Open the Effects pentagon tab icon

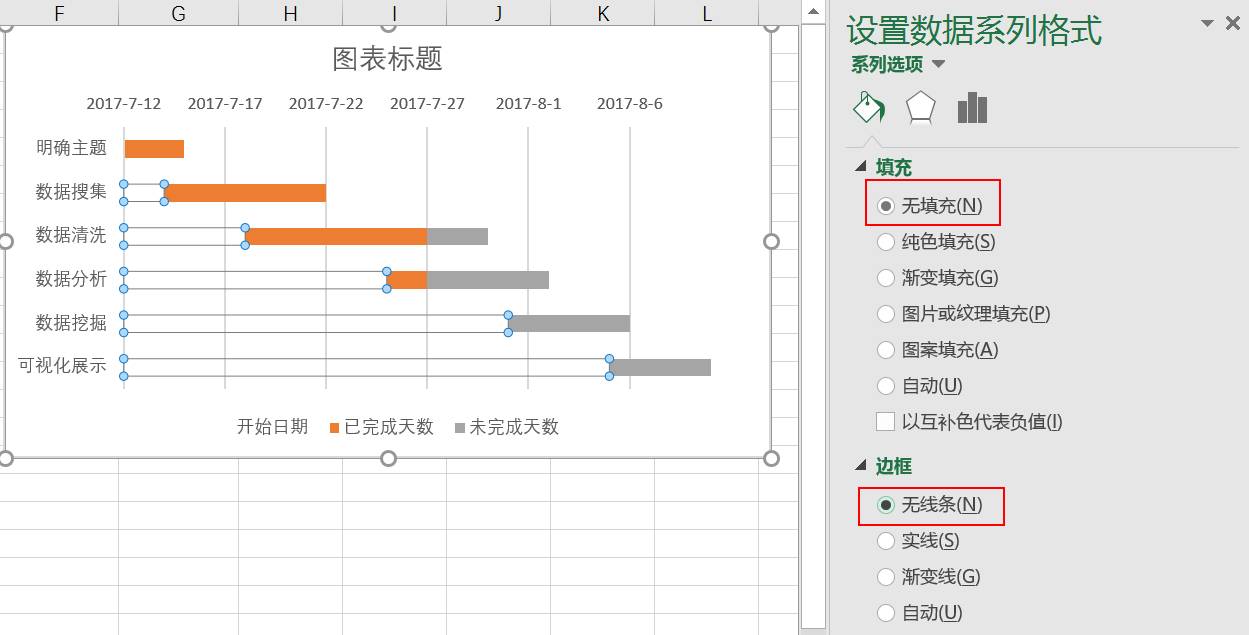pos(921,108)
